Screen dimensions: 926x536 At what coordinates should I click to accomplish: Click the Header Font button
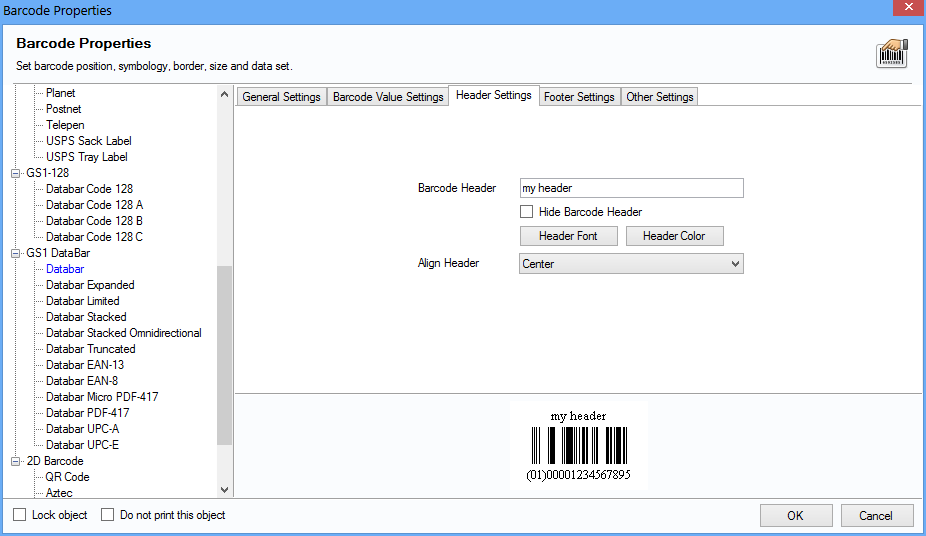click(x=569, y=236)
